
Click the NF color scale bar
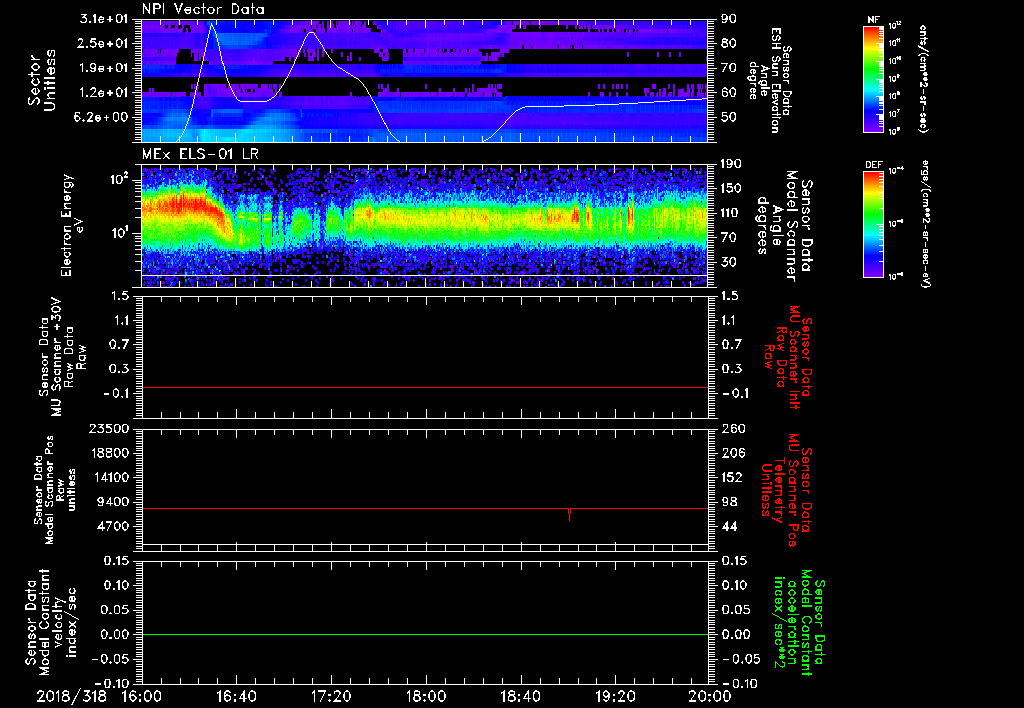tap(873, 78)
